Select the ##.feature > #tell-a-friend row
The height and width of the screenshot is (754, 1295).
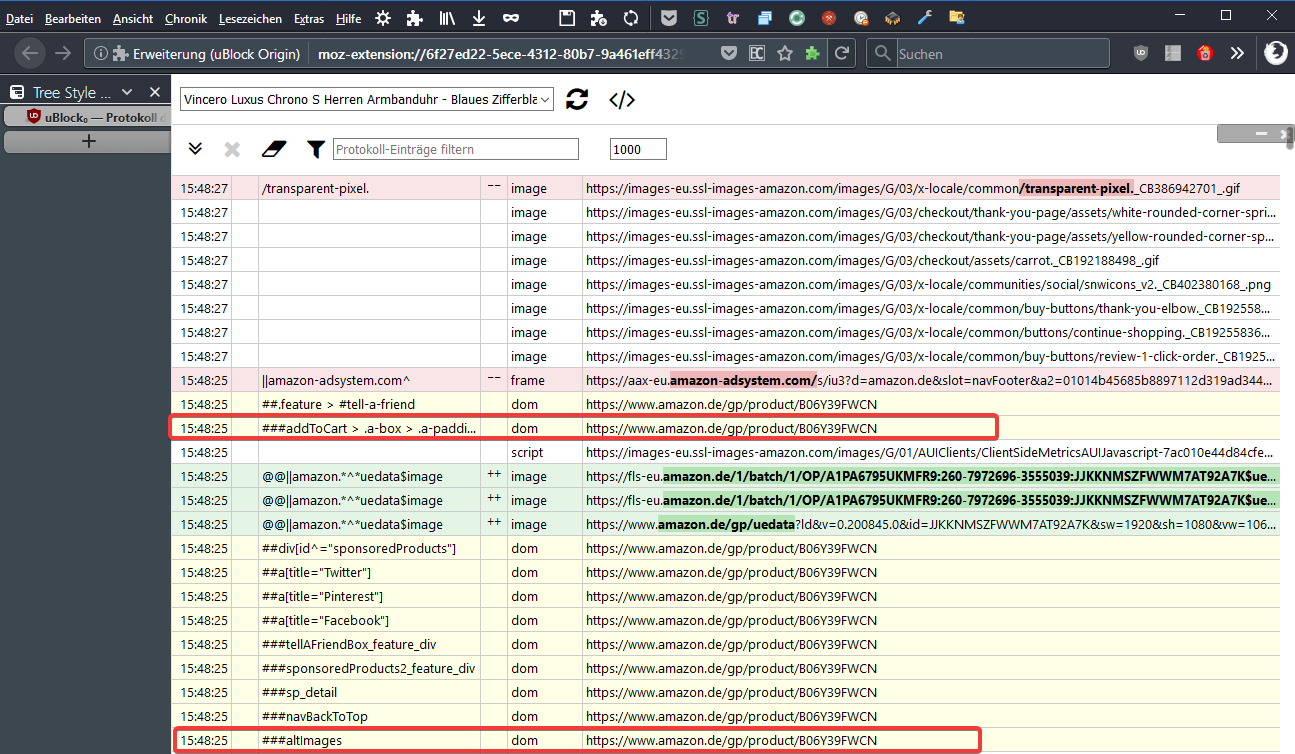(725, 404)
